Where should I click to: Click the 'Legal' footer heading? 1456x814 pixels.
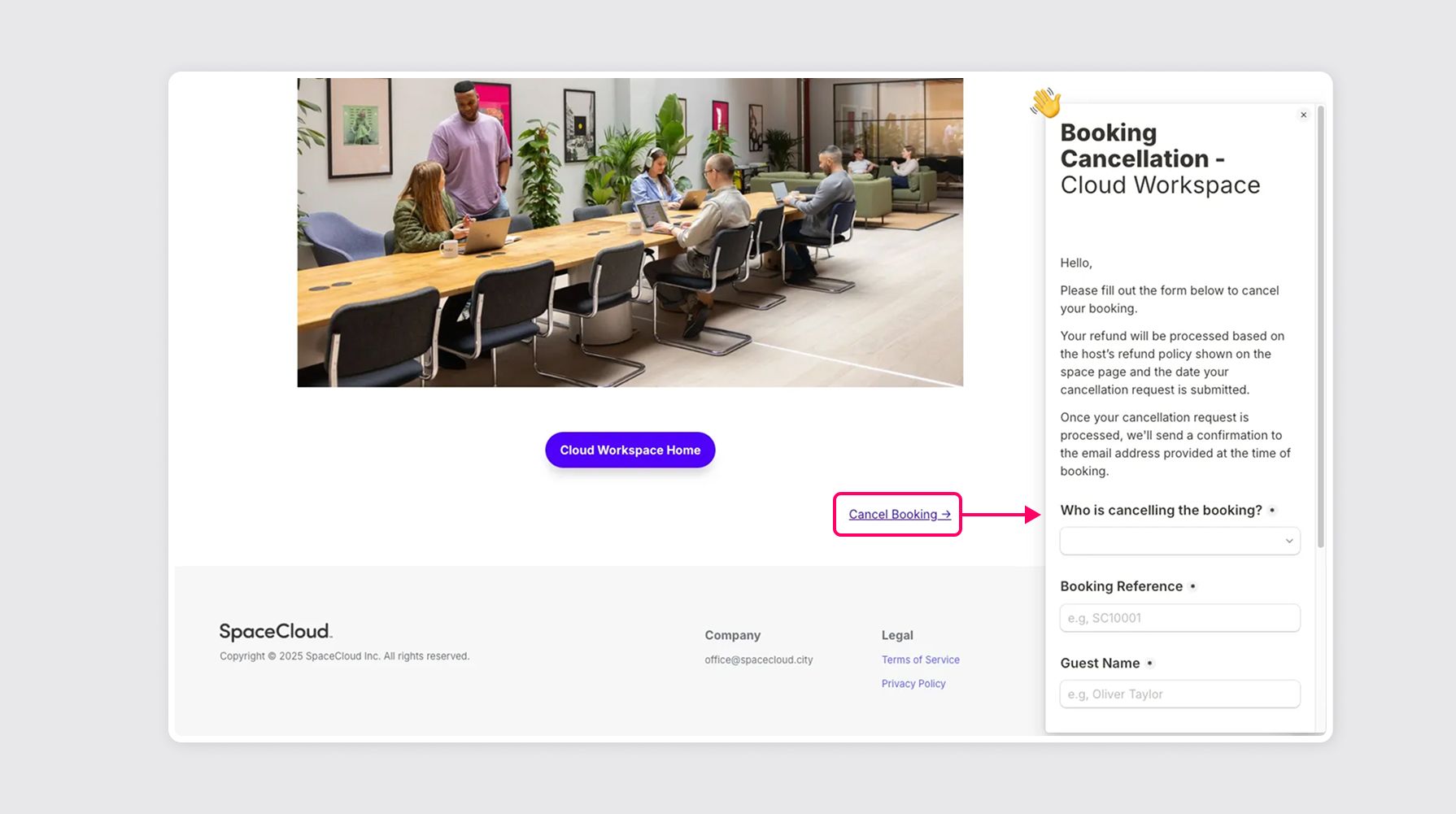(x=897, y=635)
